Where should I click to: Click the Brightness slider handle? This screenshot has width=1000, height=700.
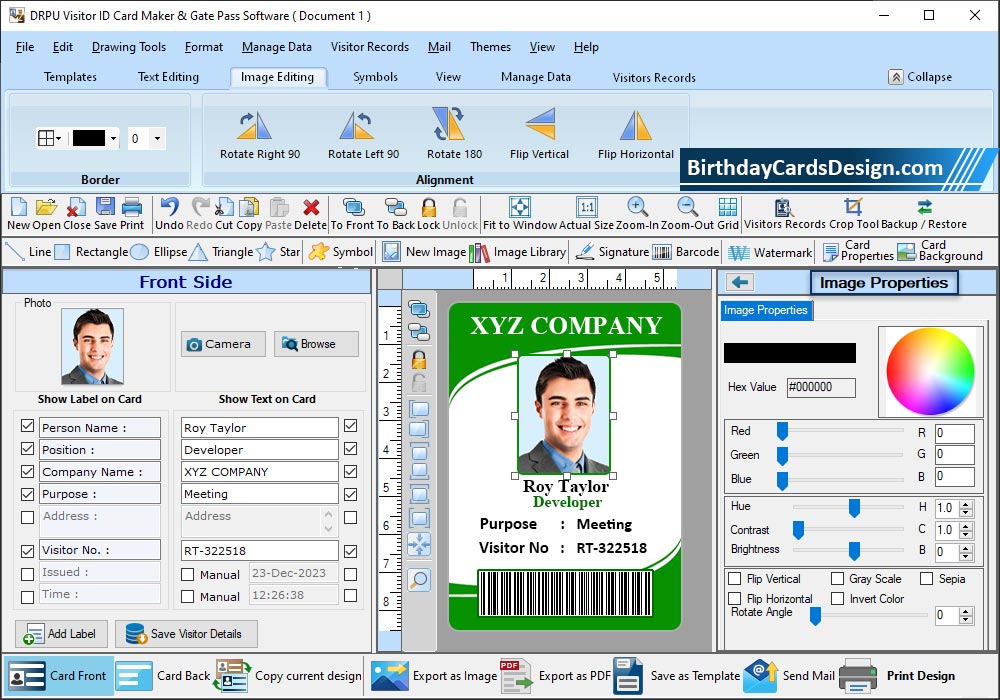854,550
